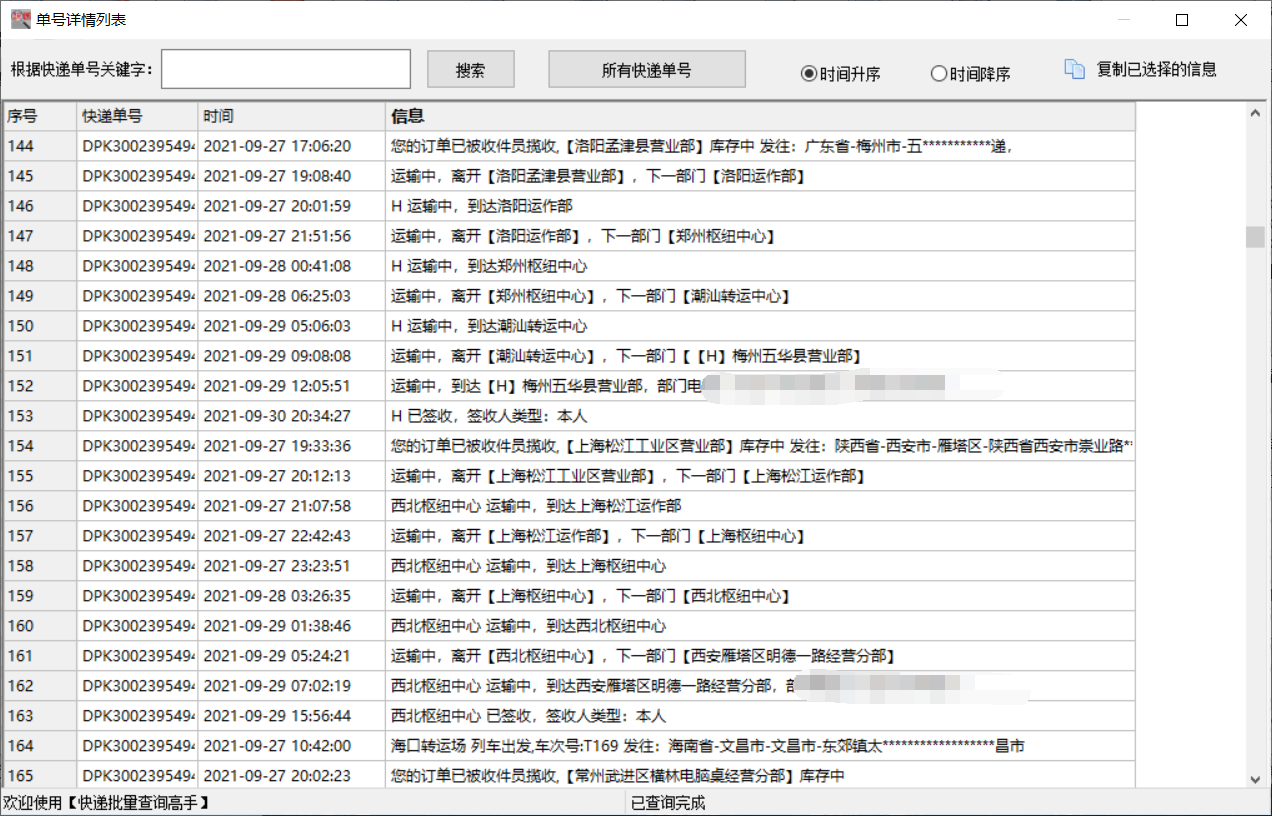This screenshot has width=1272, height=816.
Task: Click the info cell in row 162
Action: tap(761, 686)
